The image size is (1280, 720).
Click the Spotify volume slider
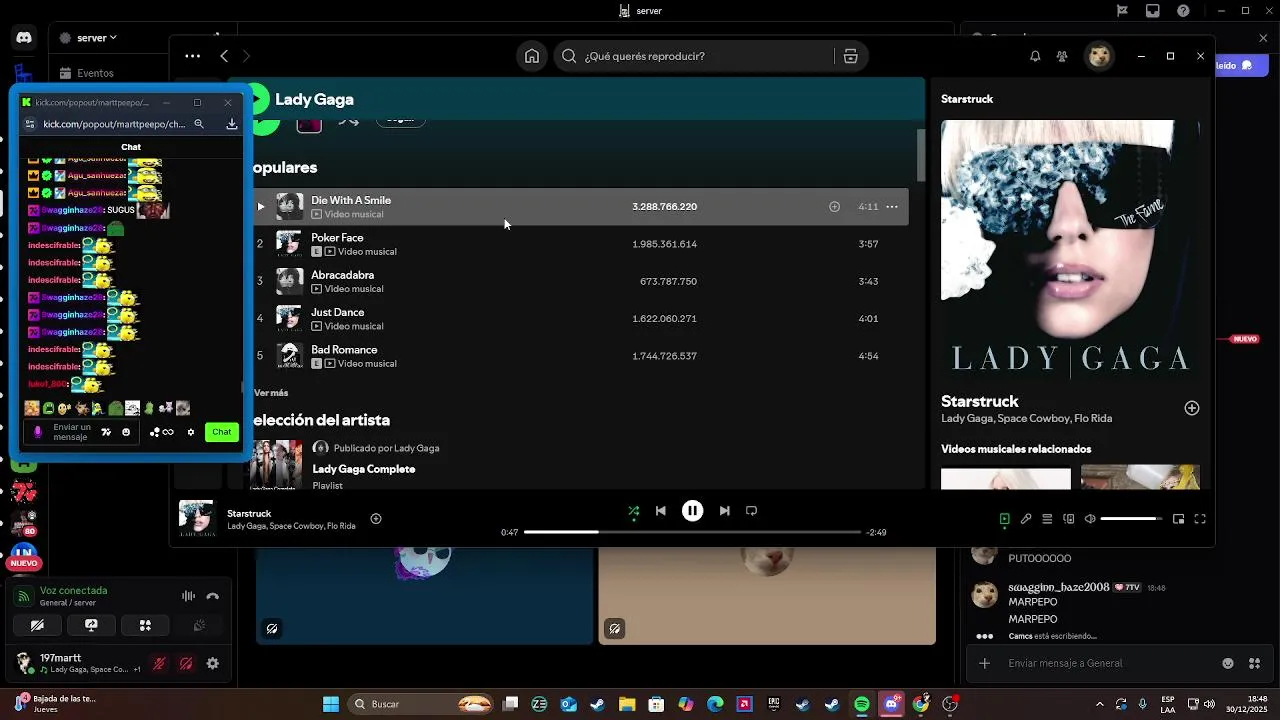[1132, 519]
